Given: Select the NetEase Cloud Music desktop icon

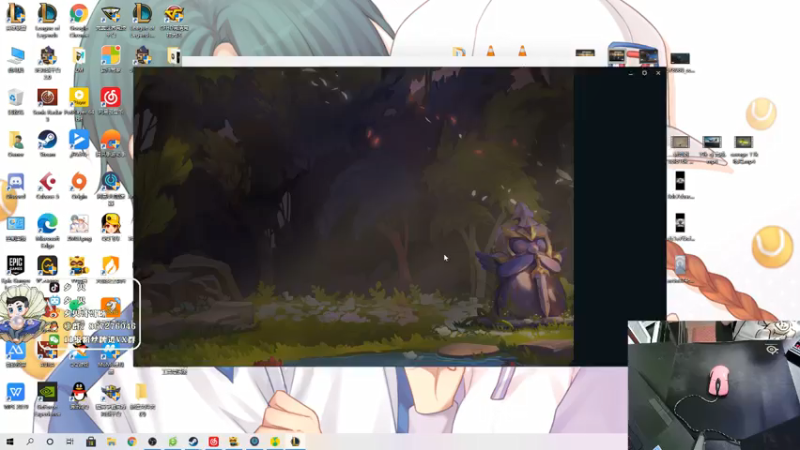Looking at the screenshot, I should (111, 98).
